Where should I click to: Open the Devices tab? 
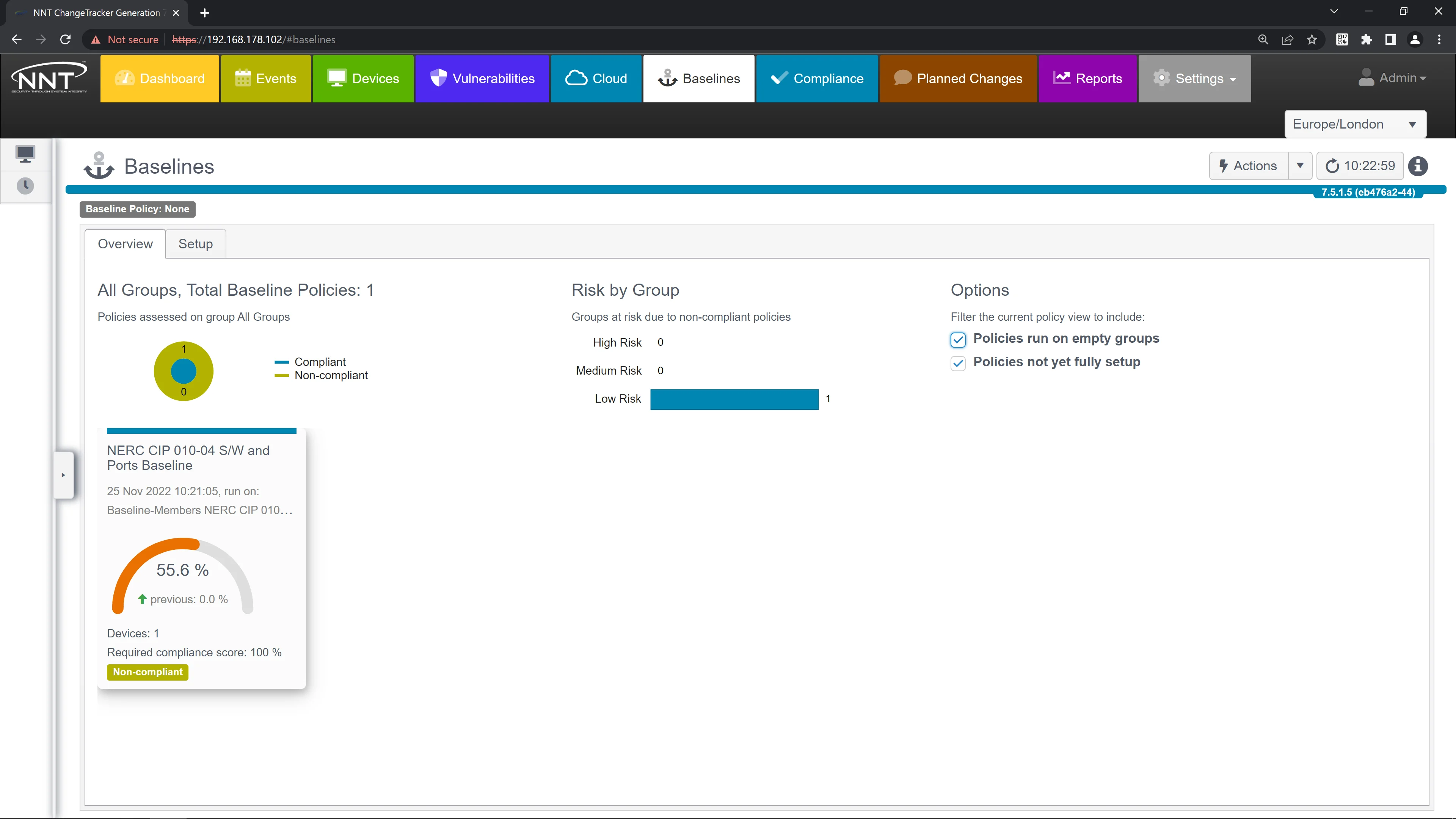click(363, 78)
